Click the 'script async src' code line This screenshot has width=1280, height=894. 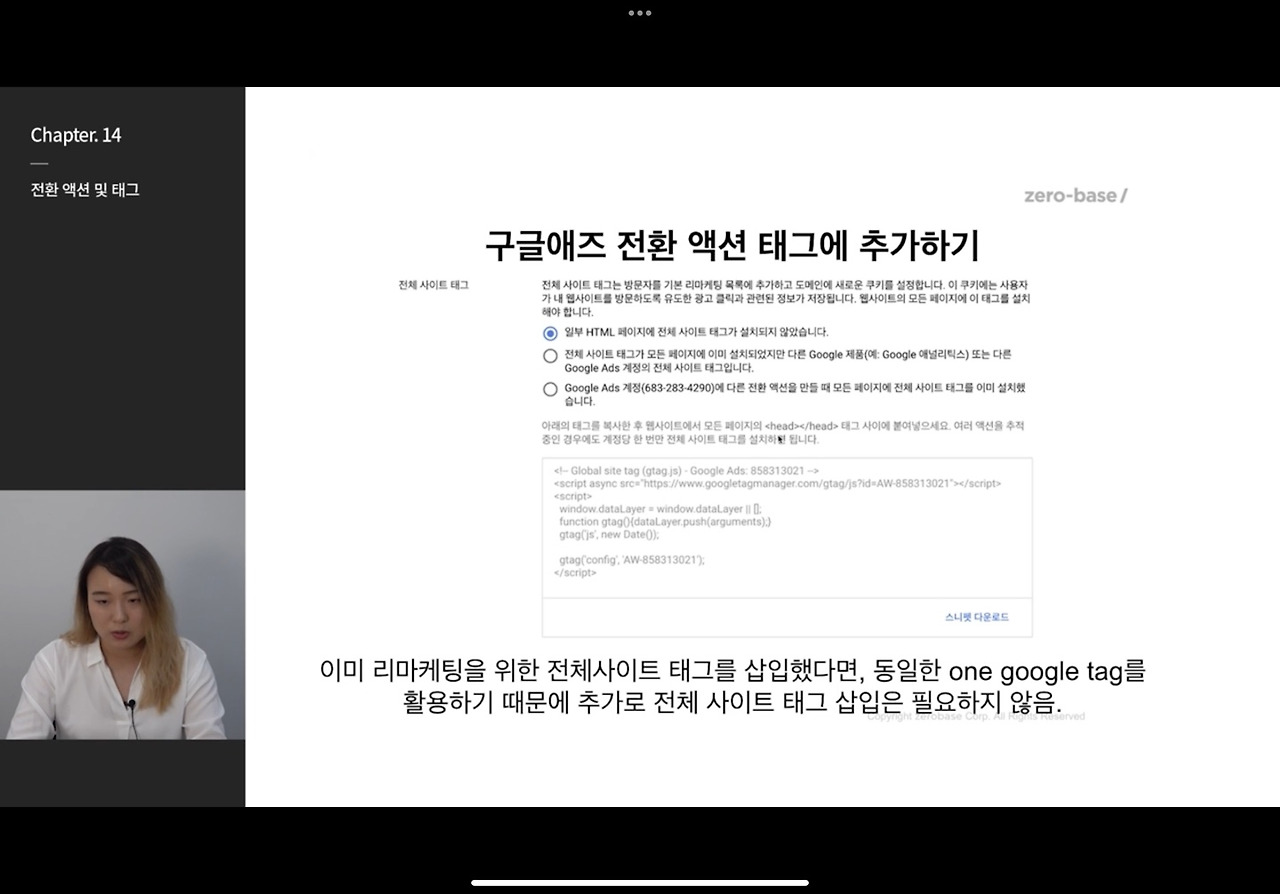pyautogui.click(x=777, y=483)
